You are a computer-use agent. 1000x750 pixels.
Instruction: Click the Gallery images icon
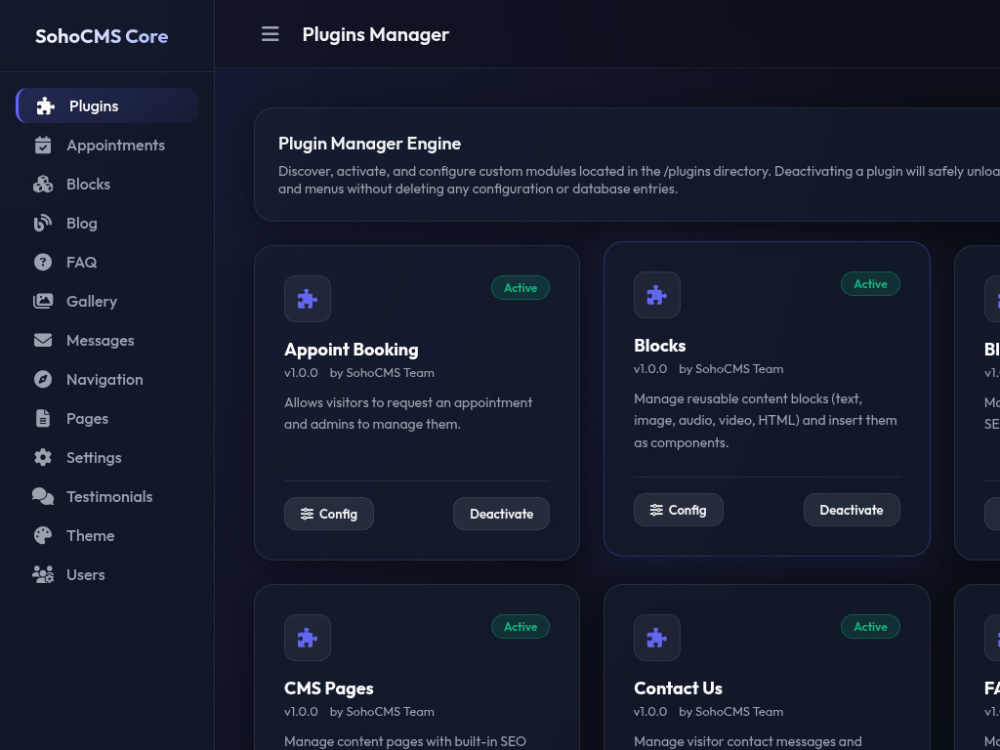click(43, 301)
